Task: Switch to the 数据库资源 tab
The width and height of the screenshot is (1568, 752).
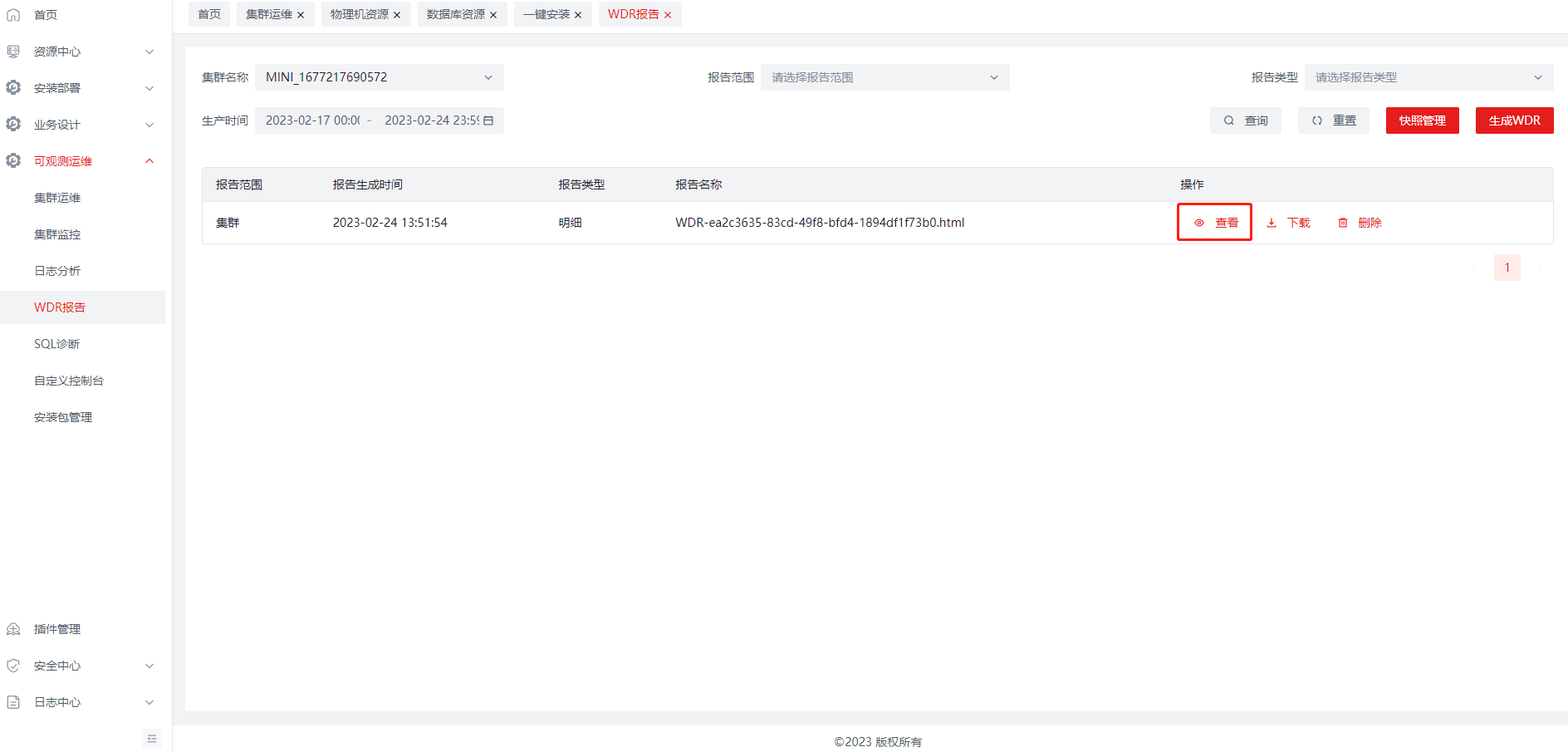Action: pos(455,15)
